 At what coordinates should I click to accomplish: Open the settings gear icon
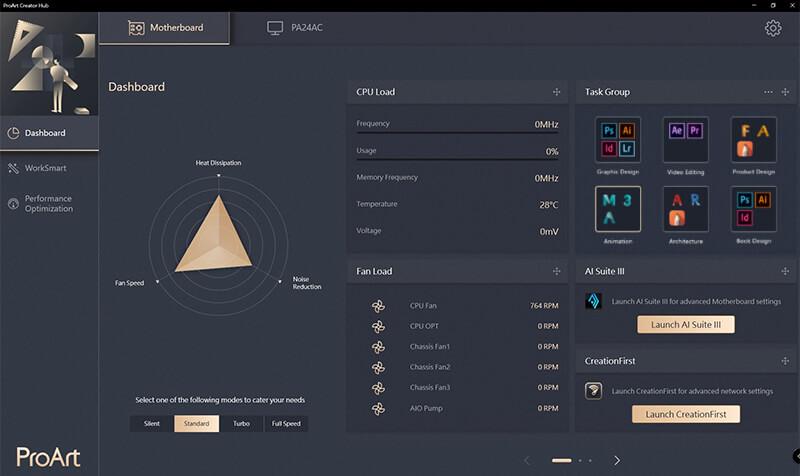pyautogui.click(x=772, y=28)
